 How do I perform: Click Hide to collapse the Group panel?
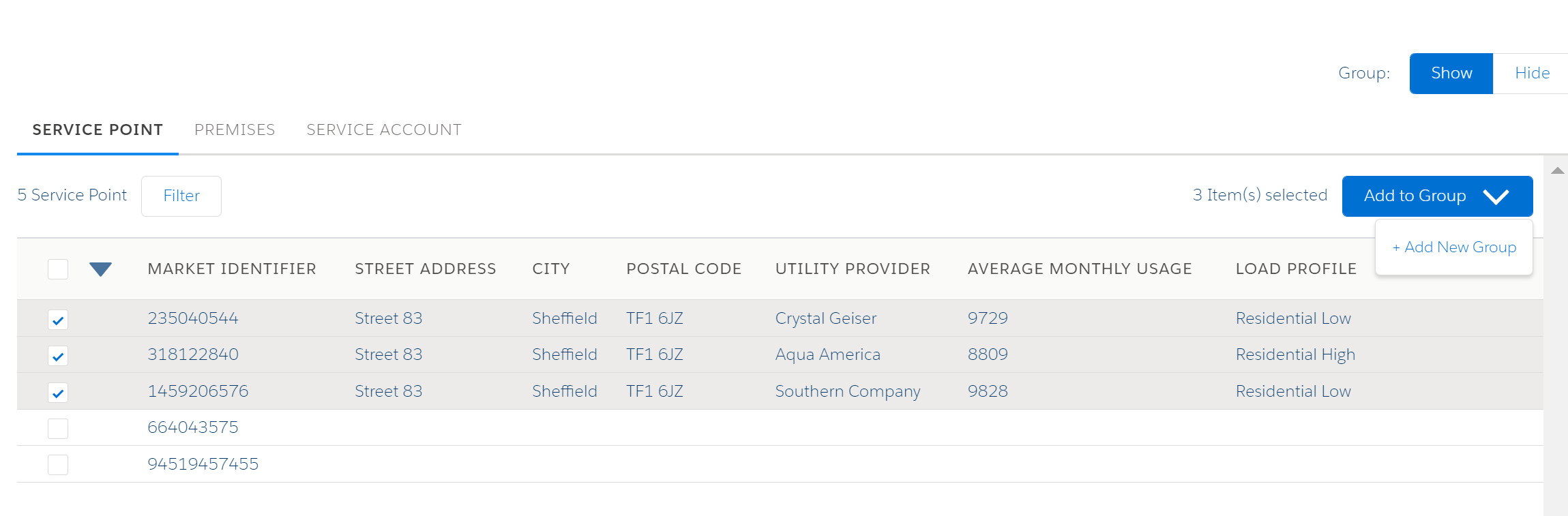pos(1532,73)
